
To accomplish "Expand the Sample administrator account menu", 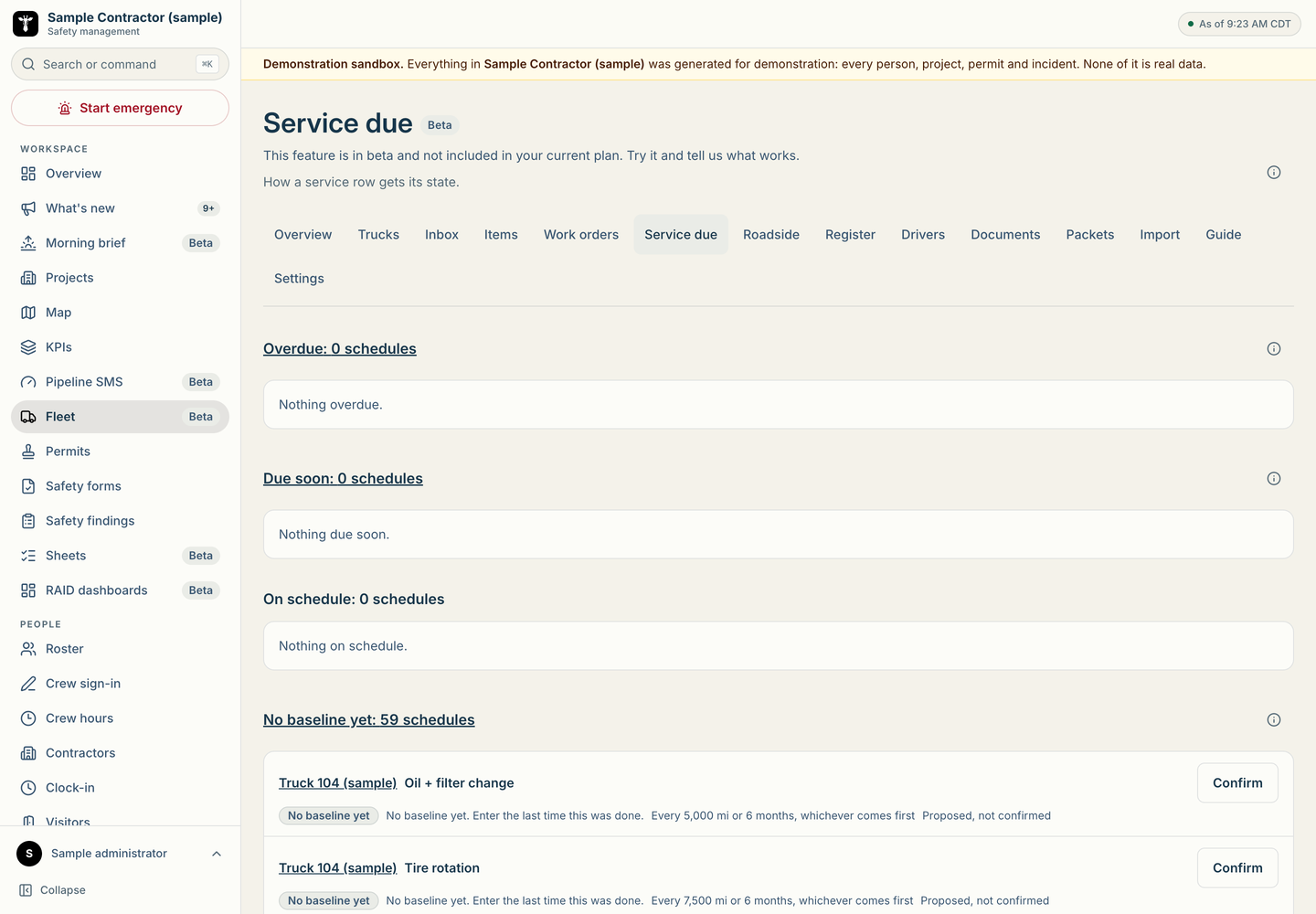I will point(120,854).
